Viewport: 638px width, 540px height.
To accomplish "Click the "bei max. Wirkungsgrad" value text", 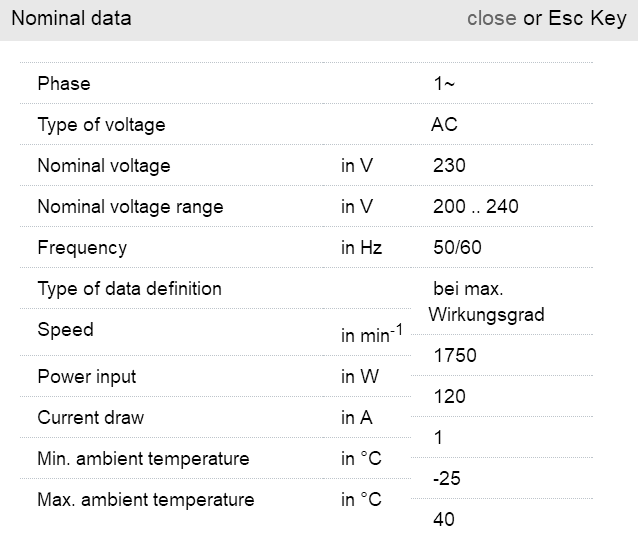I will click(486, 302).
